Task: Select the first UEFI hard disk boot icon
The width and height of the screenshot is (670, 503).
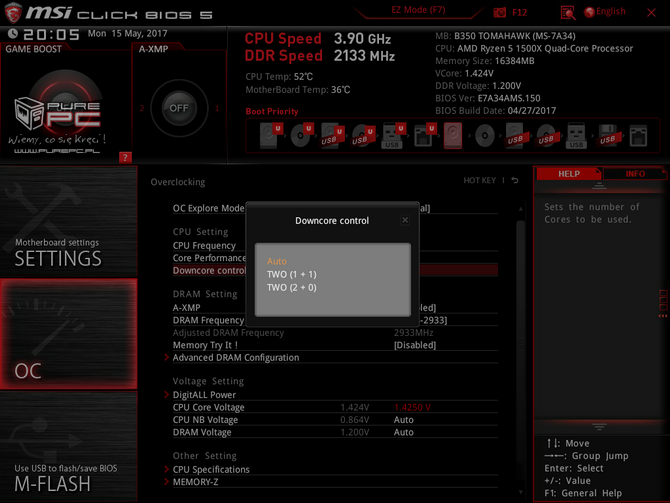Action: point(270,135)
